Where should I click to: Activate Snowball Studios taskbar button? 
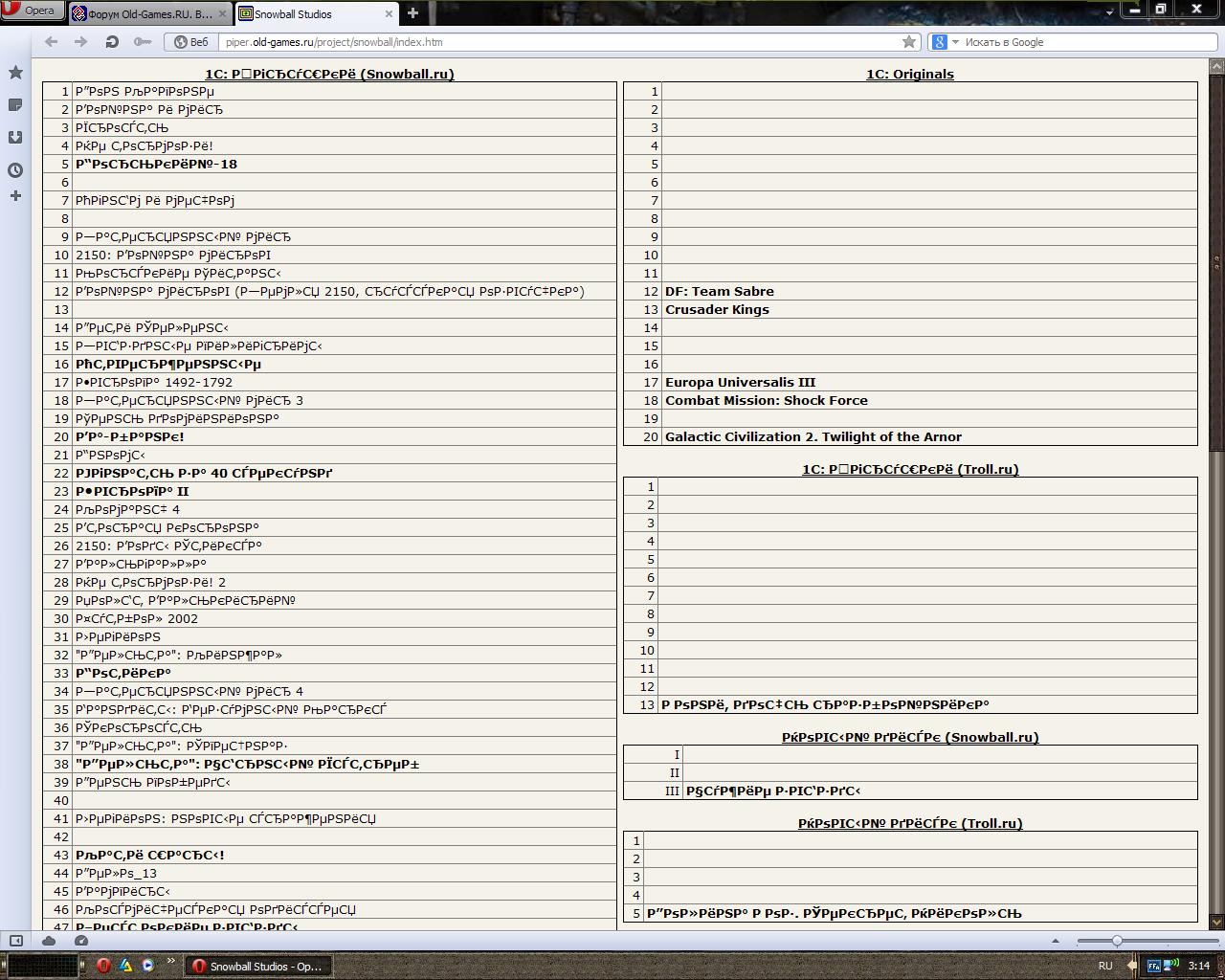click(x=258, y=966)
